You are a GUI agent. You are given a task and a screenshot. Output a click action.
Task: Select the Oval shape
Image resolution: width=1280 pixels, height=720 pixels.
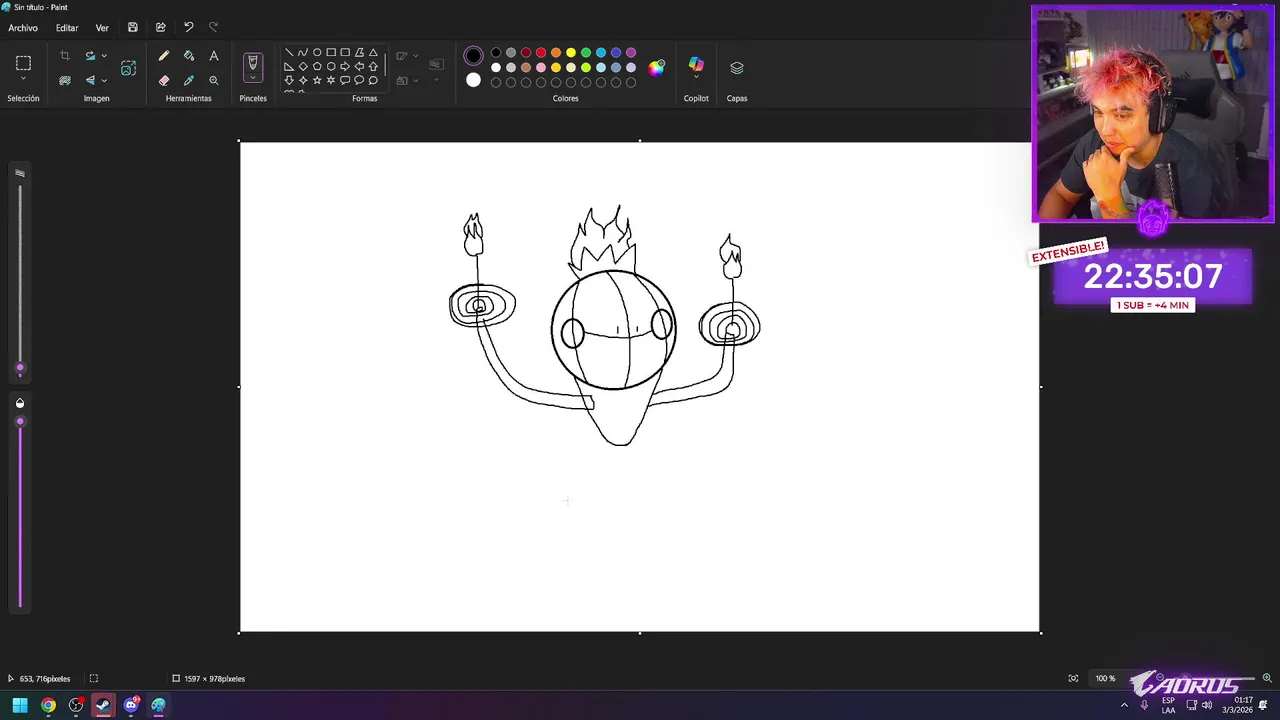tap(317, 52)
